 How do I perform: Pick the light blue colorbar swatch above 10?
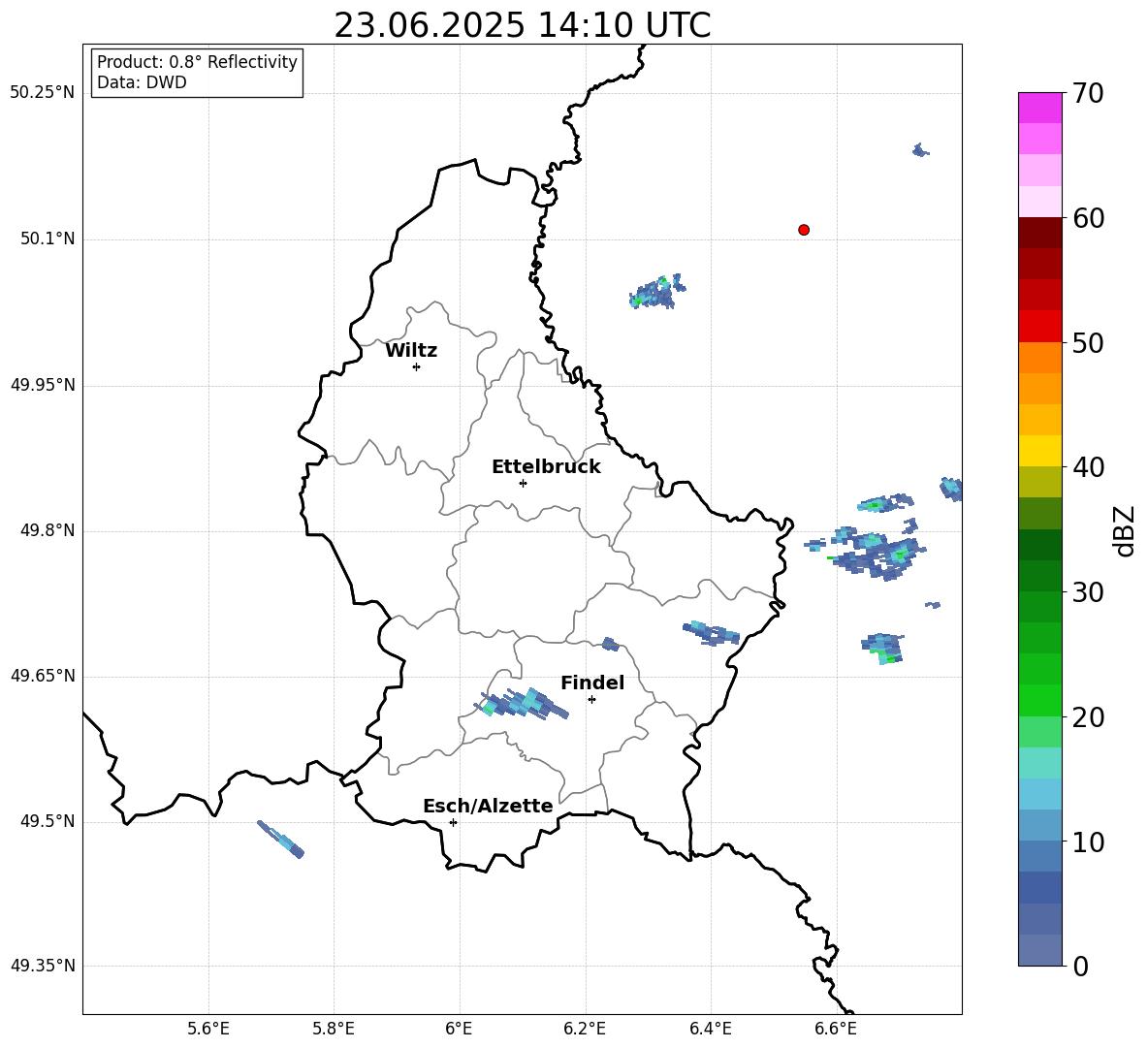(1039, 794)
